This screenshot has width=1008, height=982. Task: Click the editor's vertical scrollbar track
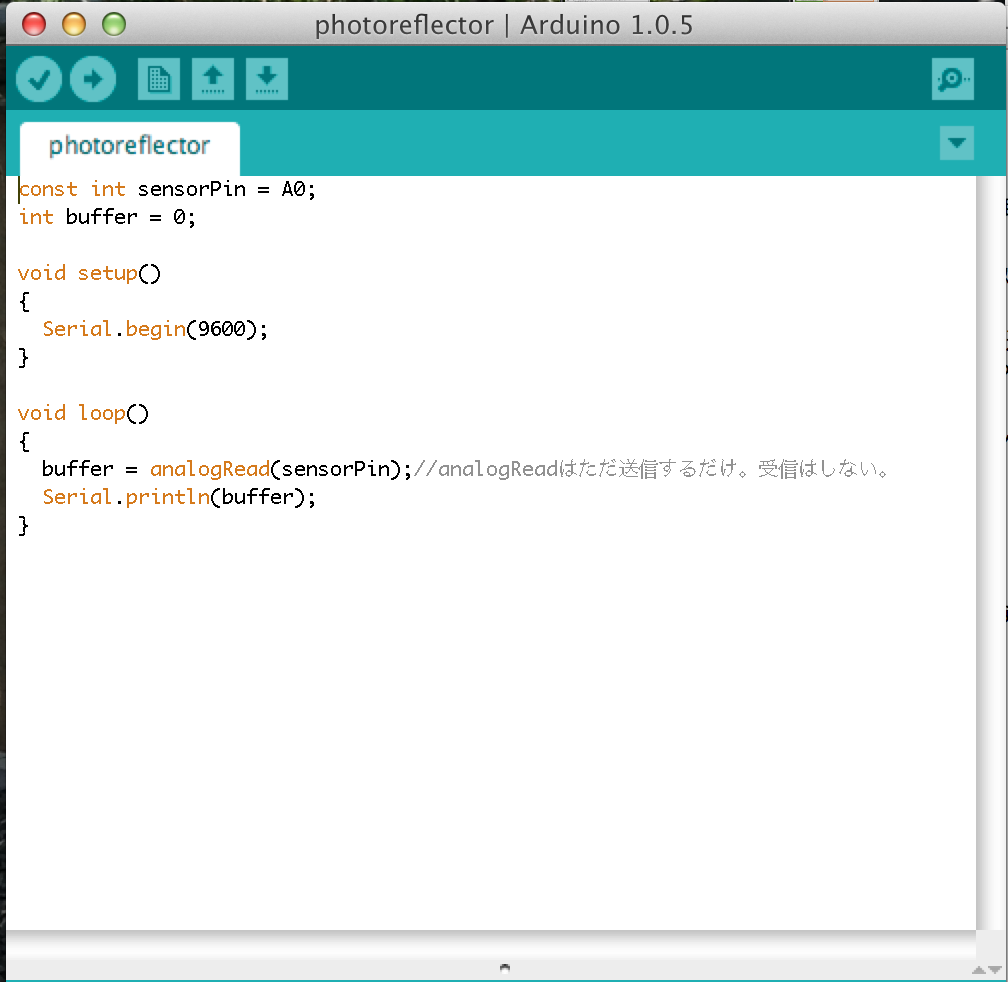click(989, 550)
